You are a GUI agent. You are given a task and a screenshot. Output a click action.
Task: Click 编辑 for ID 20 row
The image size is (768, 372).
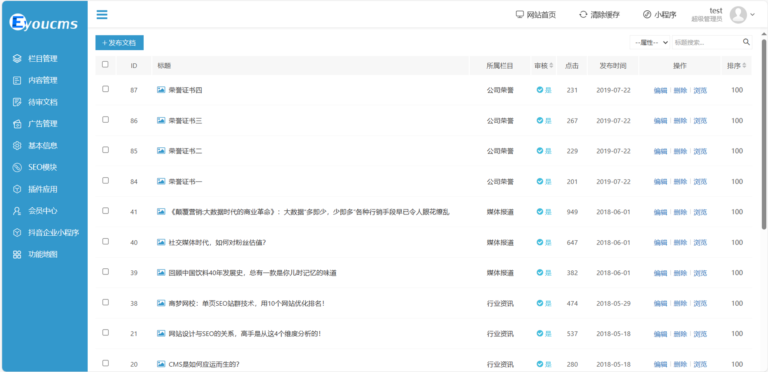660,365
